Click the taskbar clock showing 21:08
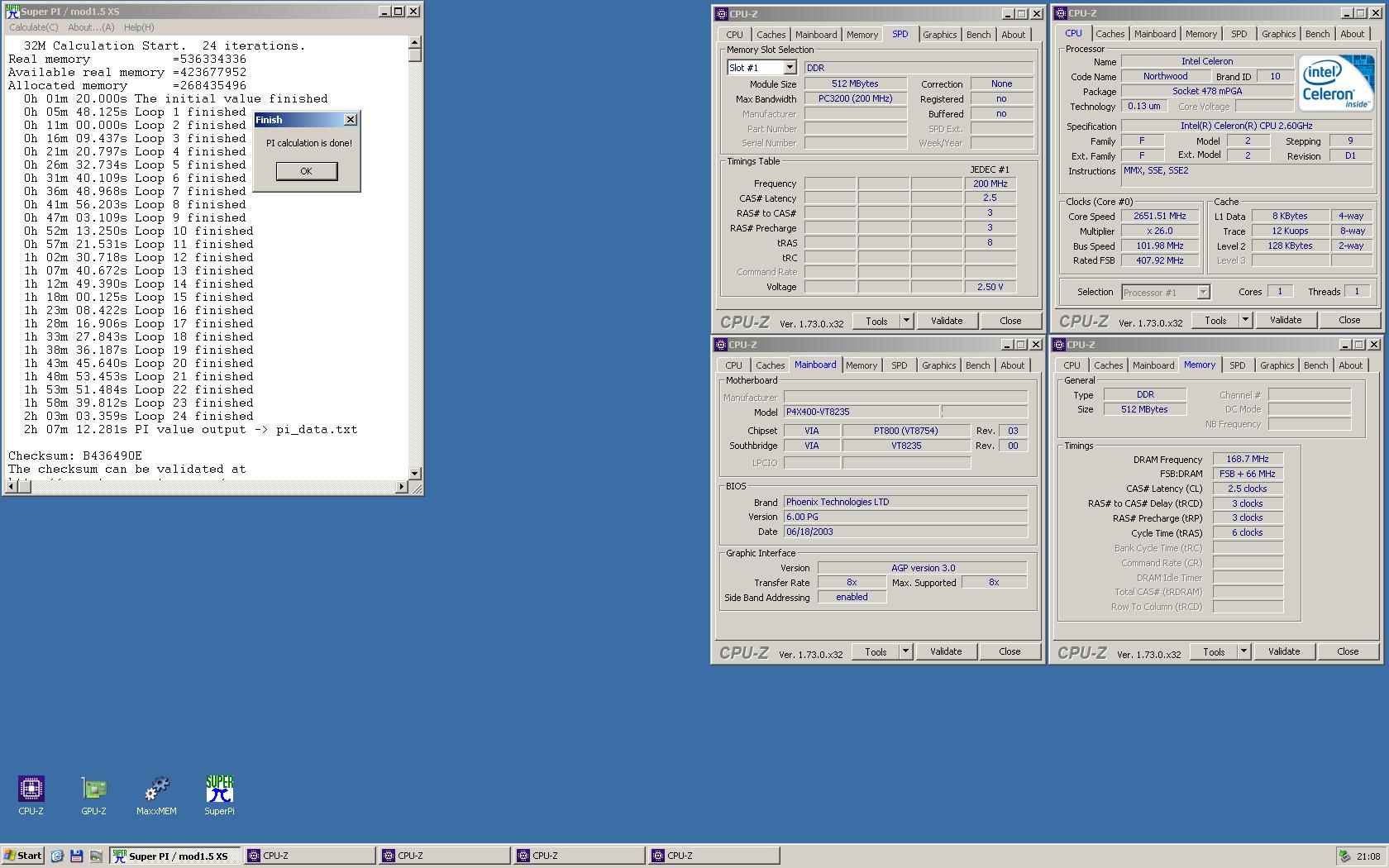This screenshot has height=868, width=1389. coord(1368,856)
